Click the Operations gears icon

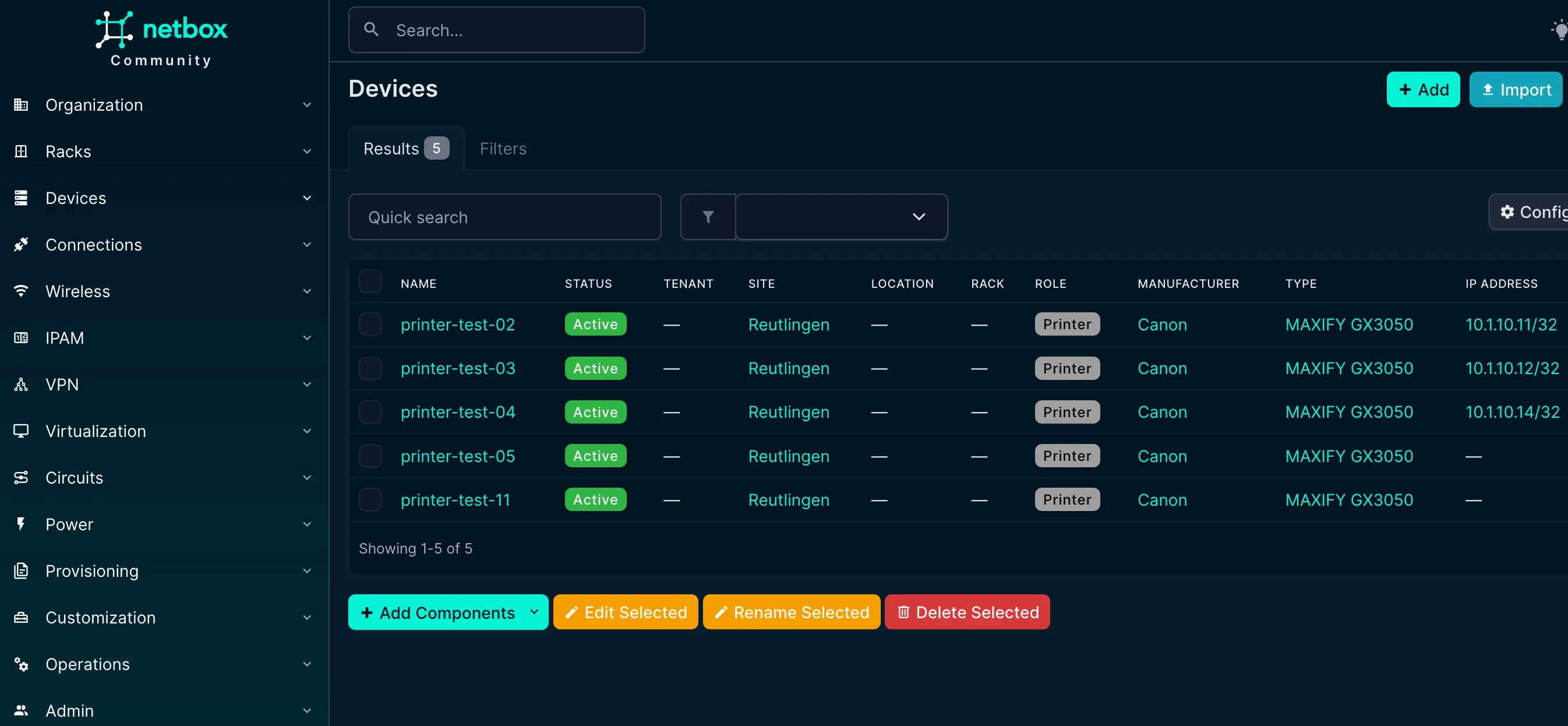21,664
